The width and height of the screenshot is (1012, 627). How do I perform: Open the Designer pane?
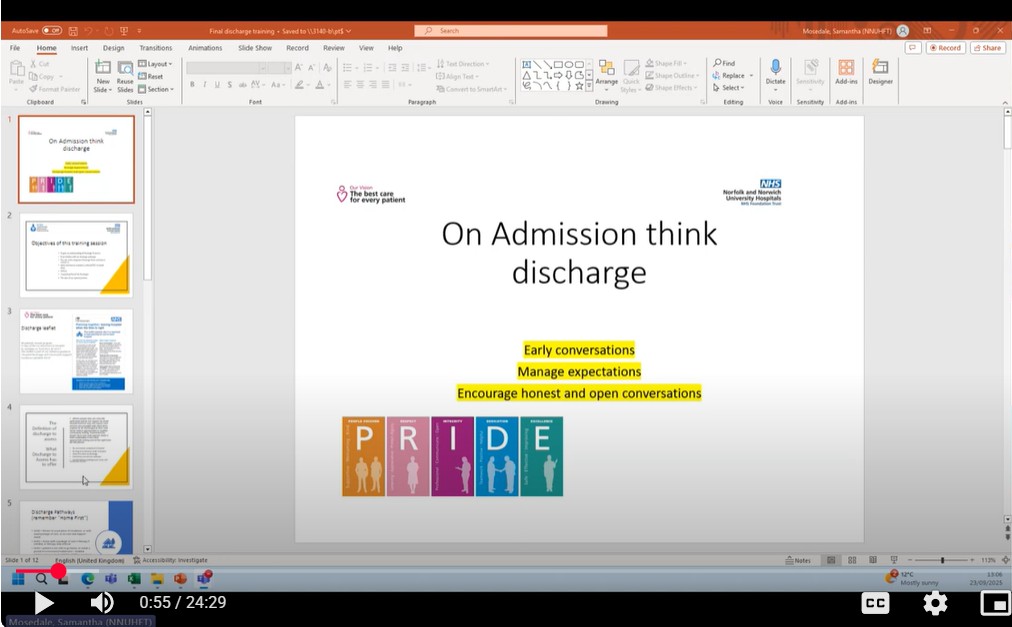coord(880,70)
